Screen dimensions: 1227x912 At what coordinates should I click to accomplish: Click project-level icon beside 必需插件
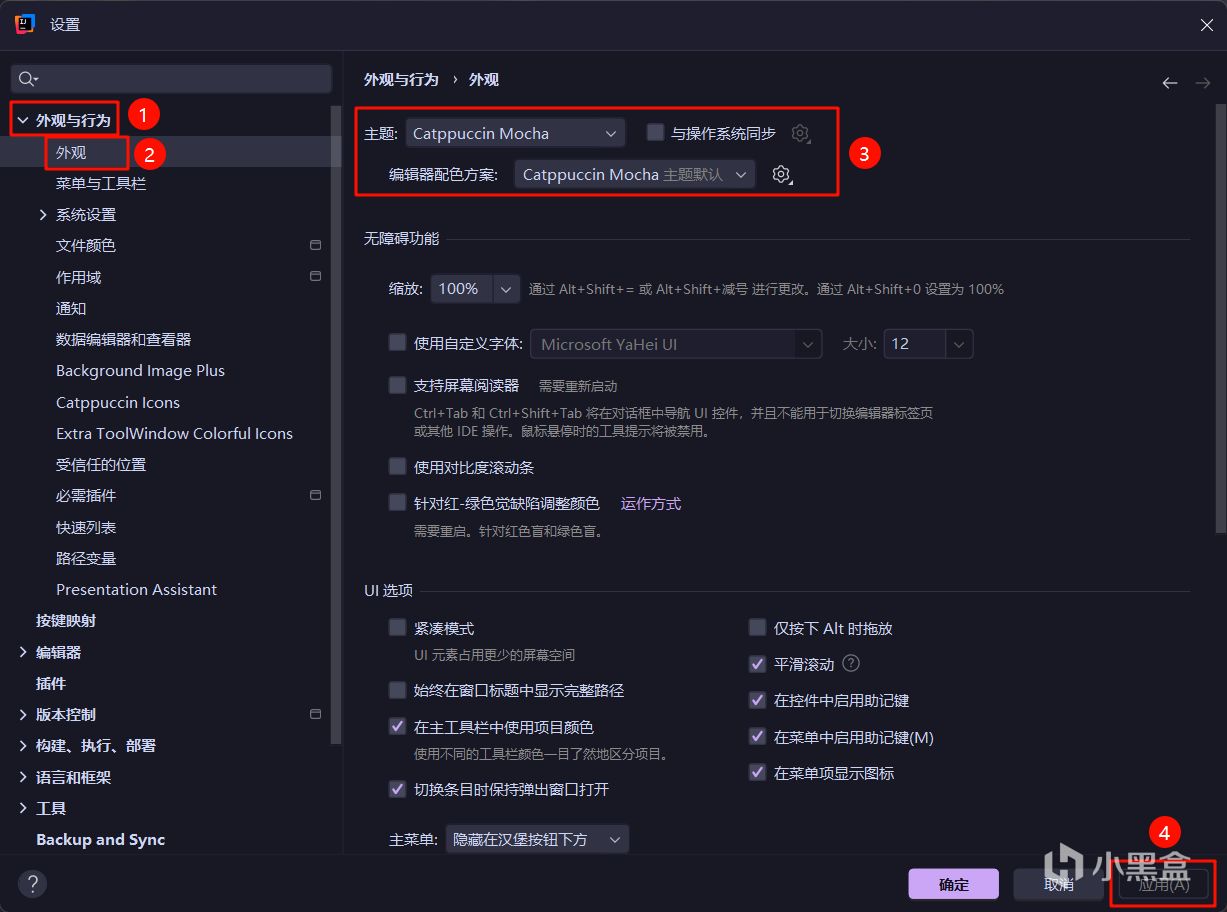[316, 495]
